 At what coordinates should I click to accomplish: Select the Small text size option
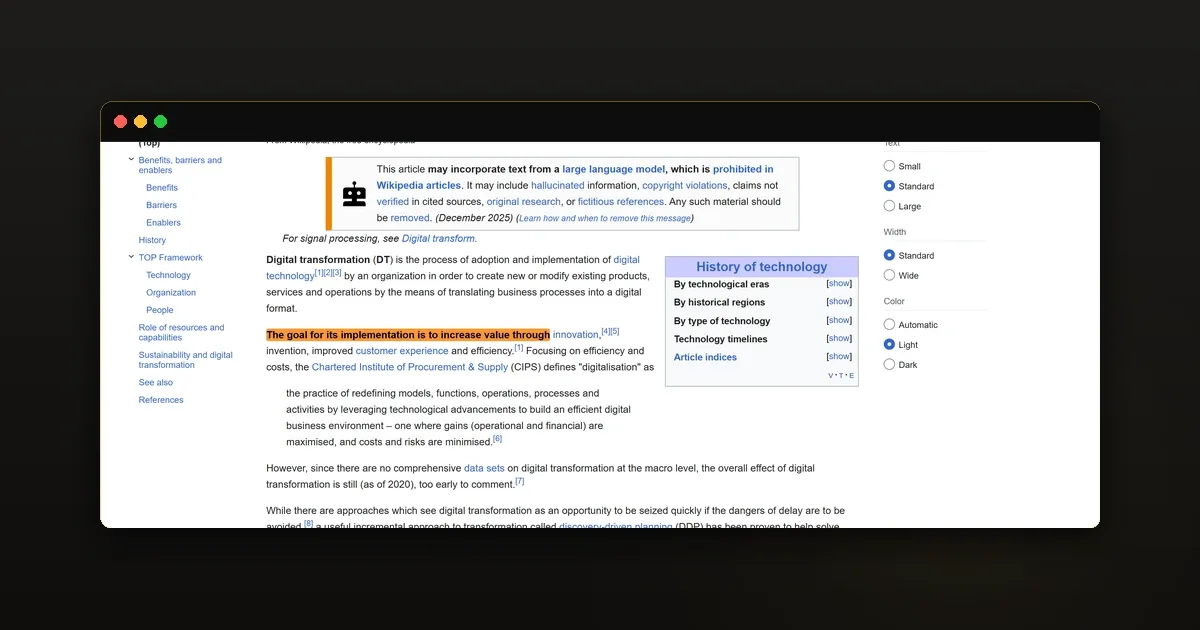click(x=889, y=166)
